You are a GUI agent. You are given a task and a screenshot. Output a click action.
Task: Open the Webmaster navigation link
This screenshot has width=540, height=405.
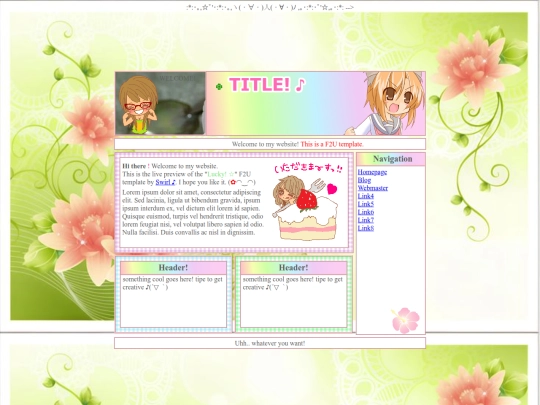(x=373, y=188)
